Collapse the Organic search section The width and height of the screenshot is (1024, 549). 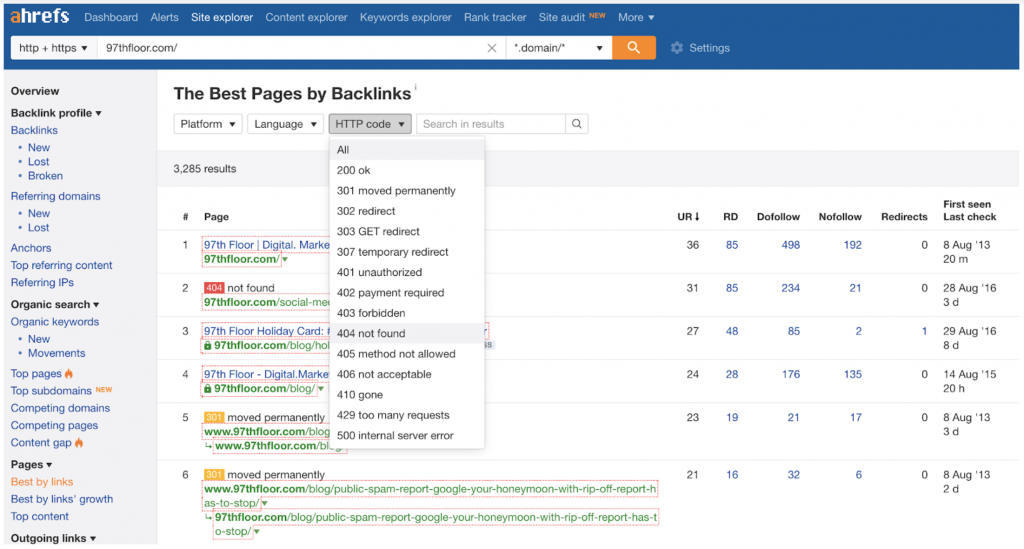(55, 304)
